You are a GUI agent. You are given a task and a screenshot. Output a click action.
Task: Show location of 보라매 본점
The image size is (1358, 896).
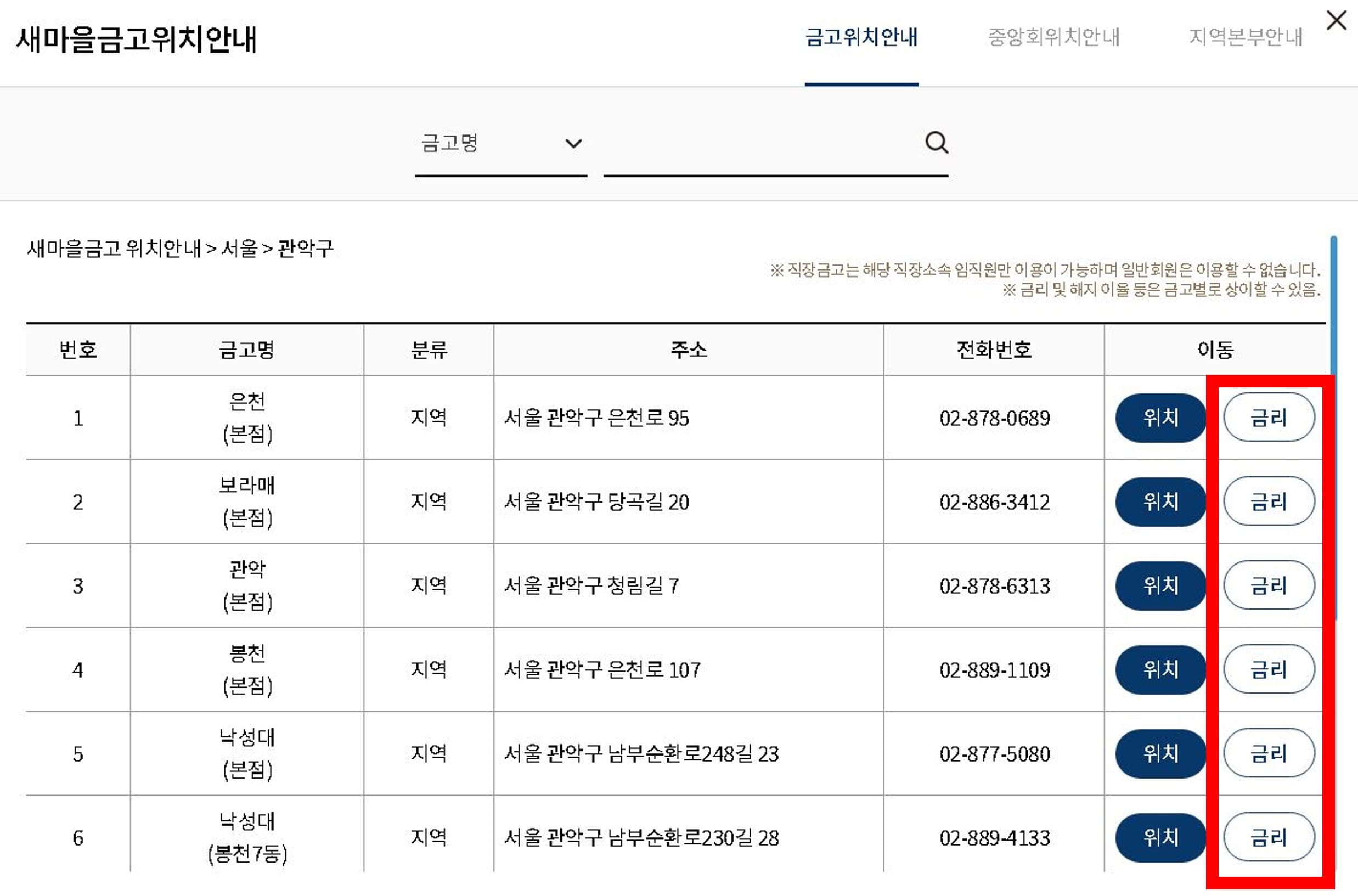pos(1160,501)
